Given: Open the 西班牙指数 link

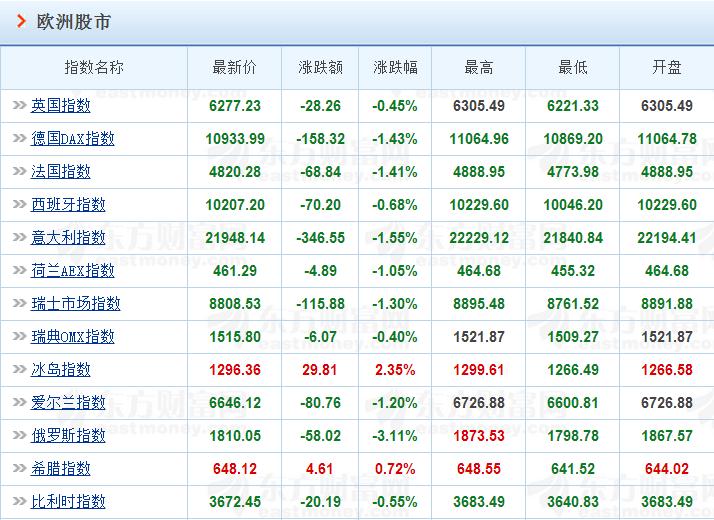Looking at the screenshot, I should pos(68,204).
